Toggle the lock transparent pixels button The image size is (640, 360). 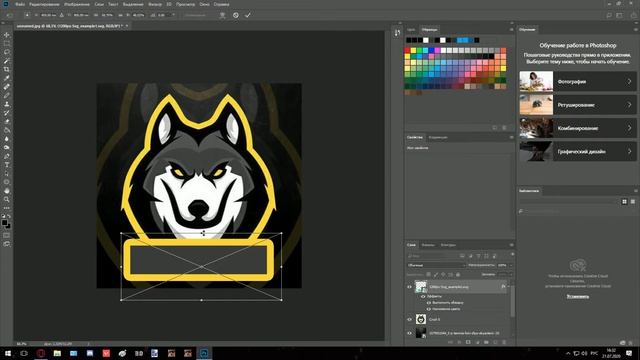tap(429, 275)
